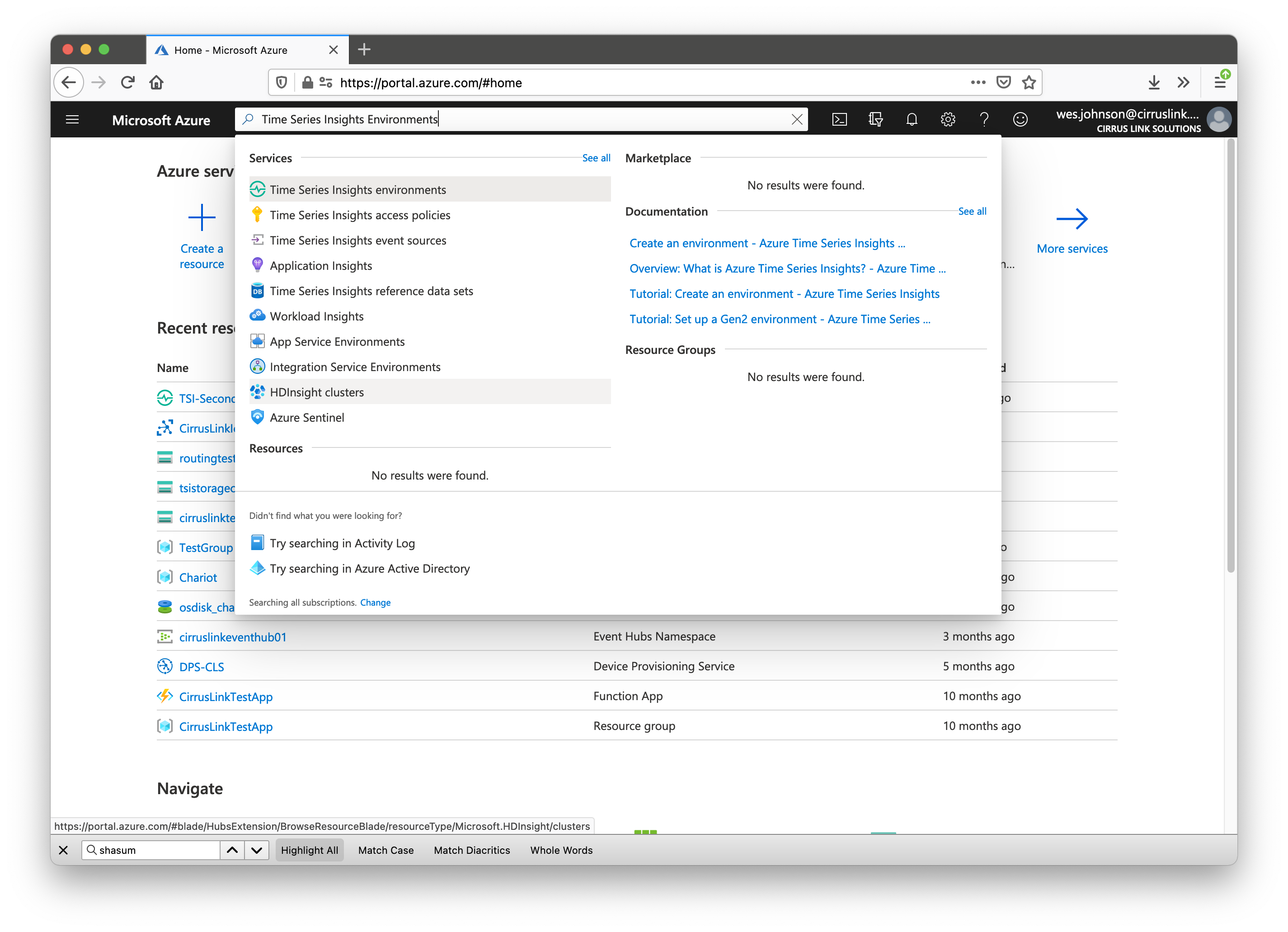
Task: Open portal settings gear
Action: point(948,119)
